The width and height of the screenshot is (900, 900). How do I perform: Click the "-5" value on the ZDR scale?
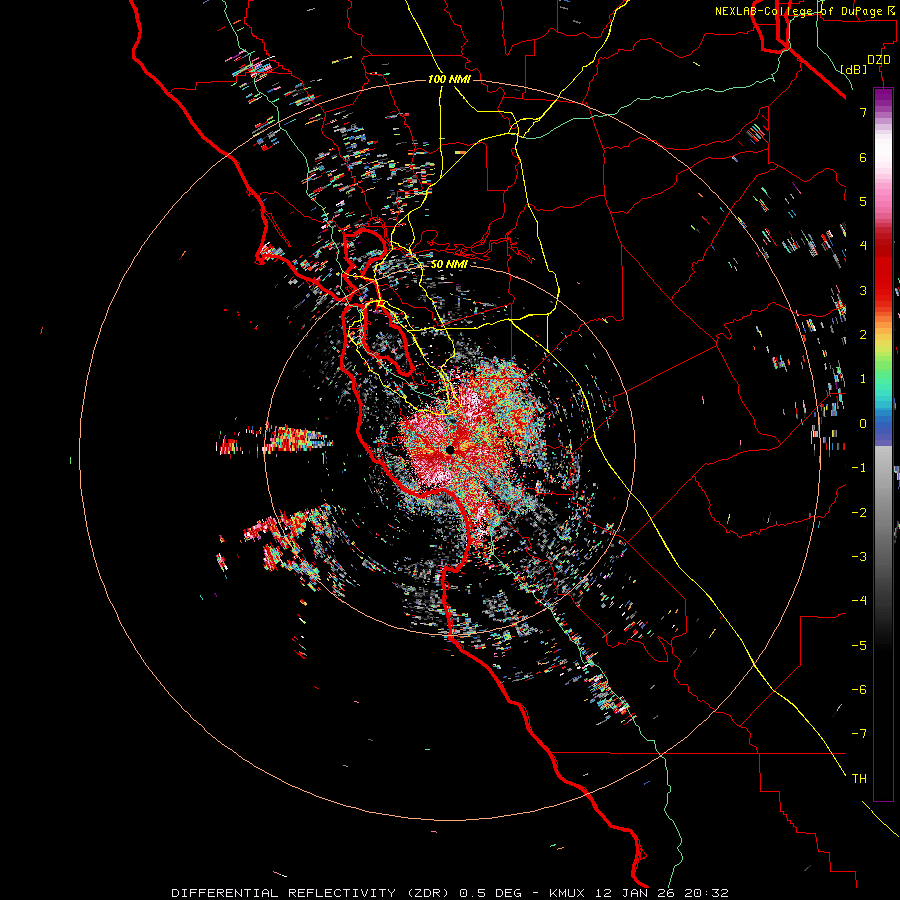pos(859,646)
